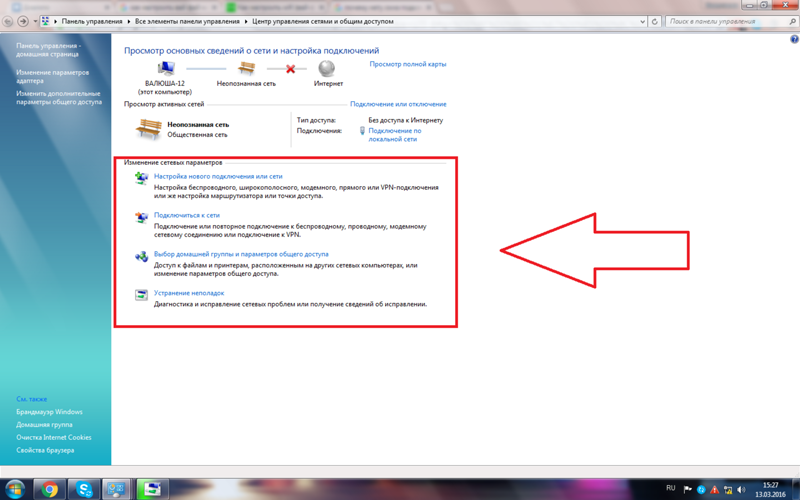The image size is (800, 500).
Task: Open 'Домашняя группа' sidebar link
Action: [44, 424]
